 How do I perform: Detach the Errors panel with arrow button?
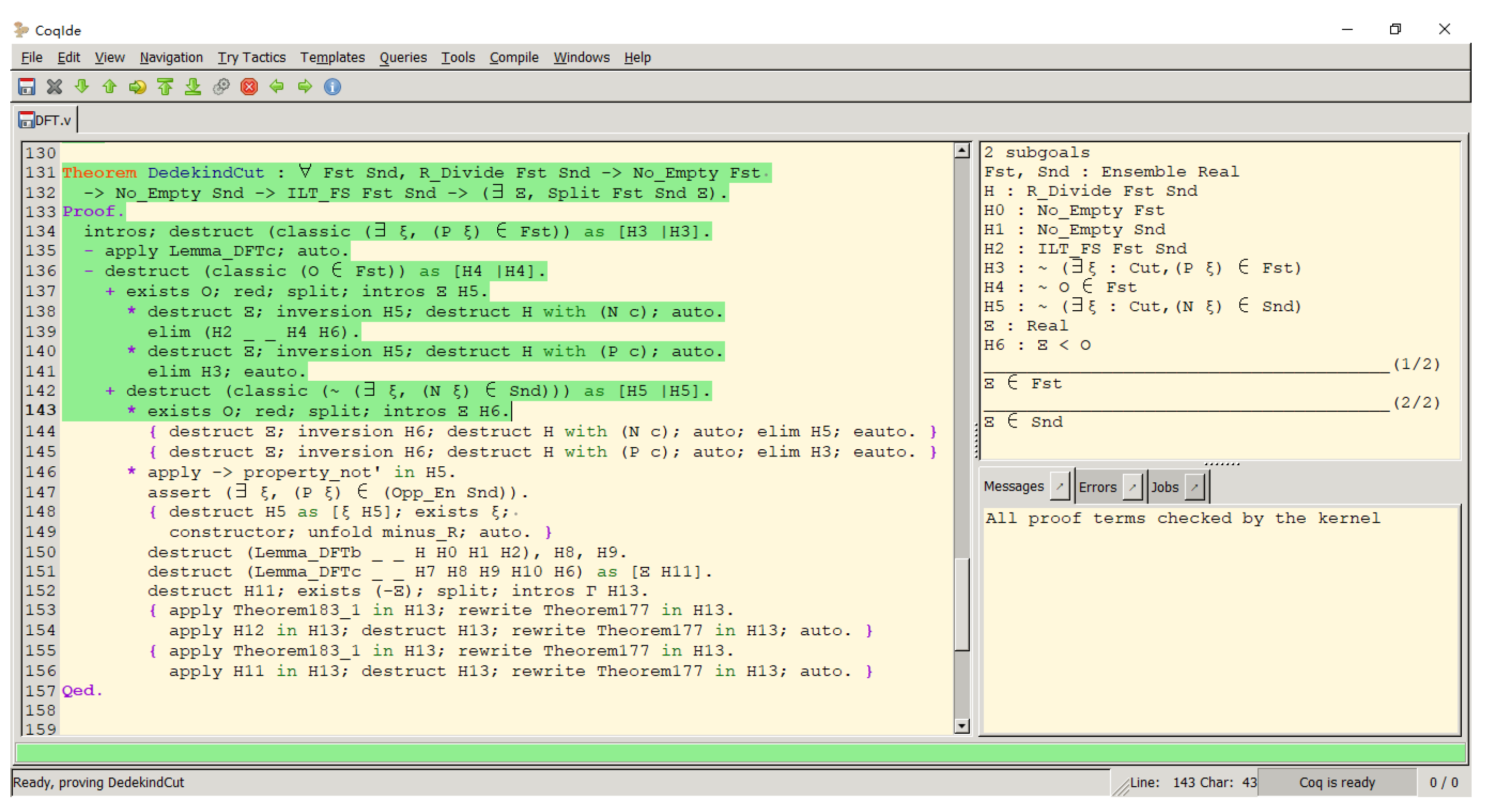click(1132, 487)
